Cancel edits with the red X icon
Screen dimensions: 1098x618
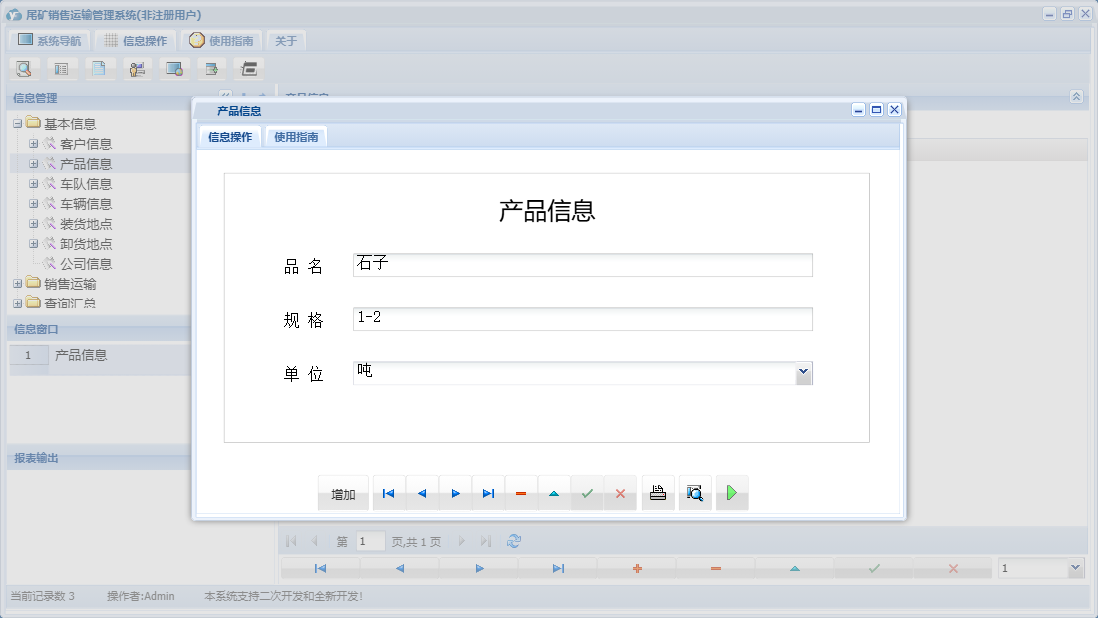click(x=620, y=492)
